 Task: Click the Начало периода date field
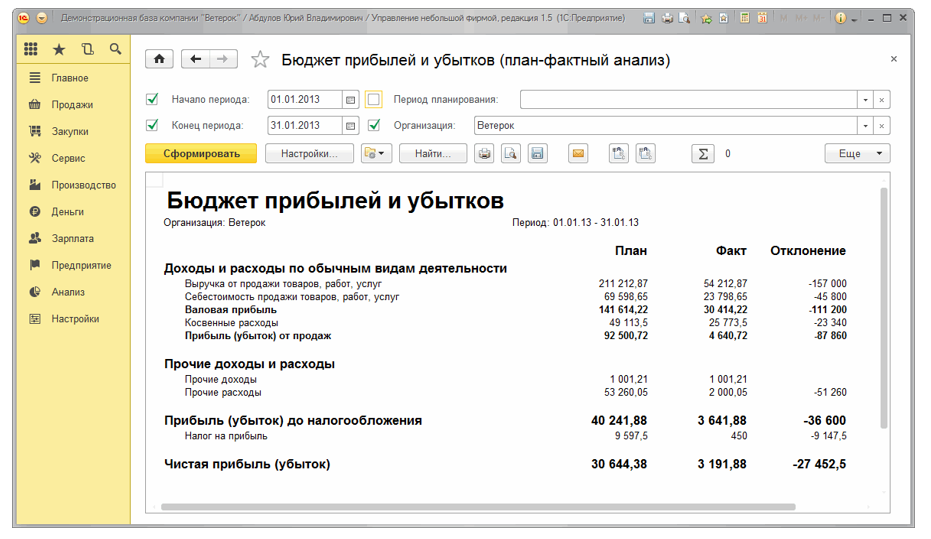click(304, 100)
